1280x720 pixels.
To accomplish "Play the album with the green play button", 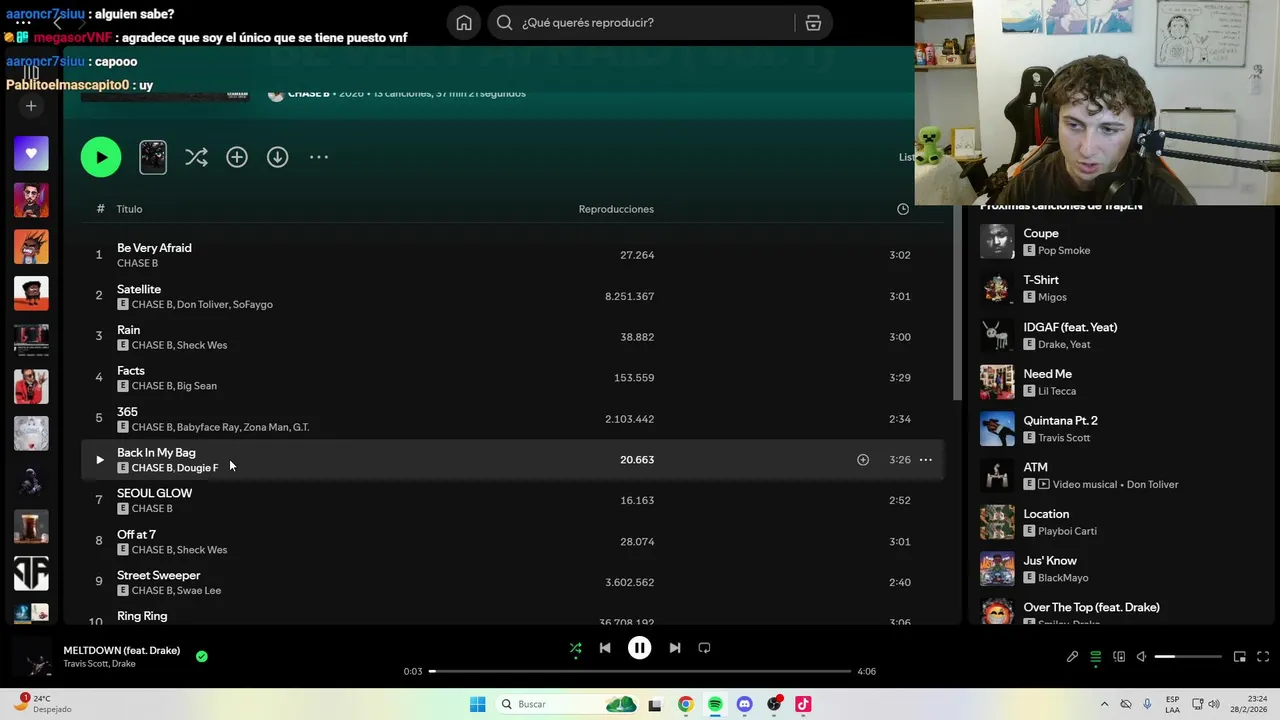I will (101, 157).
